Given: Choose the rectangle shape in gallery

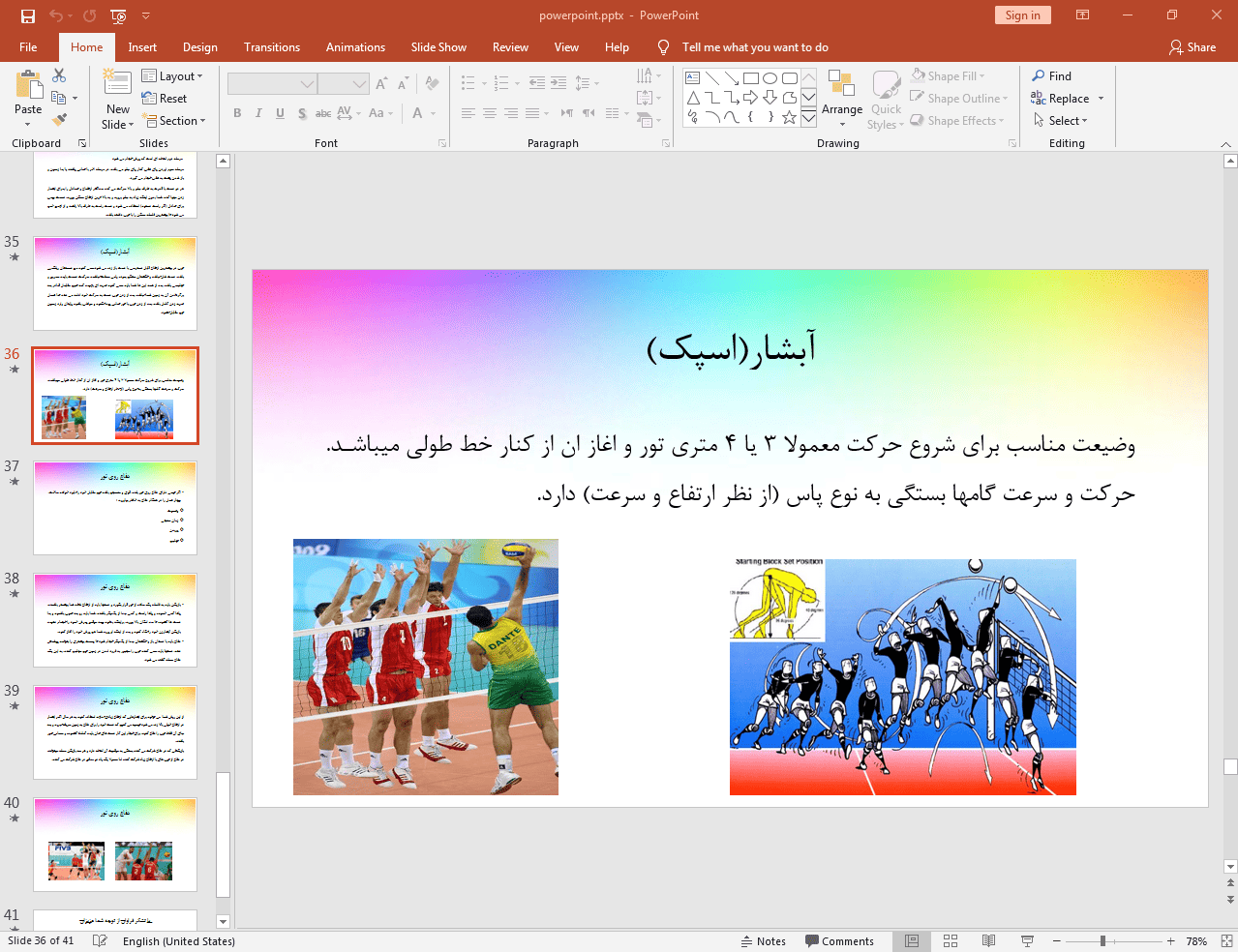Looking at the screenshot, I should coord(751,78).
